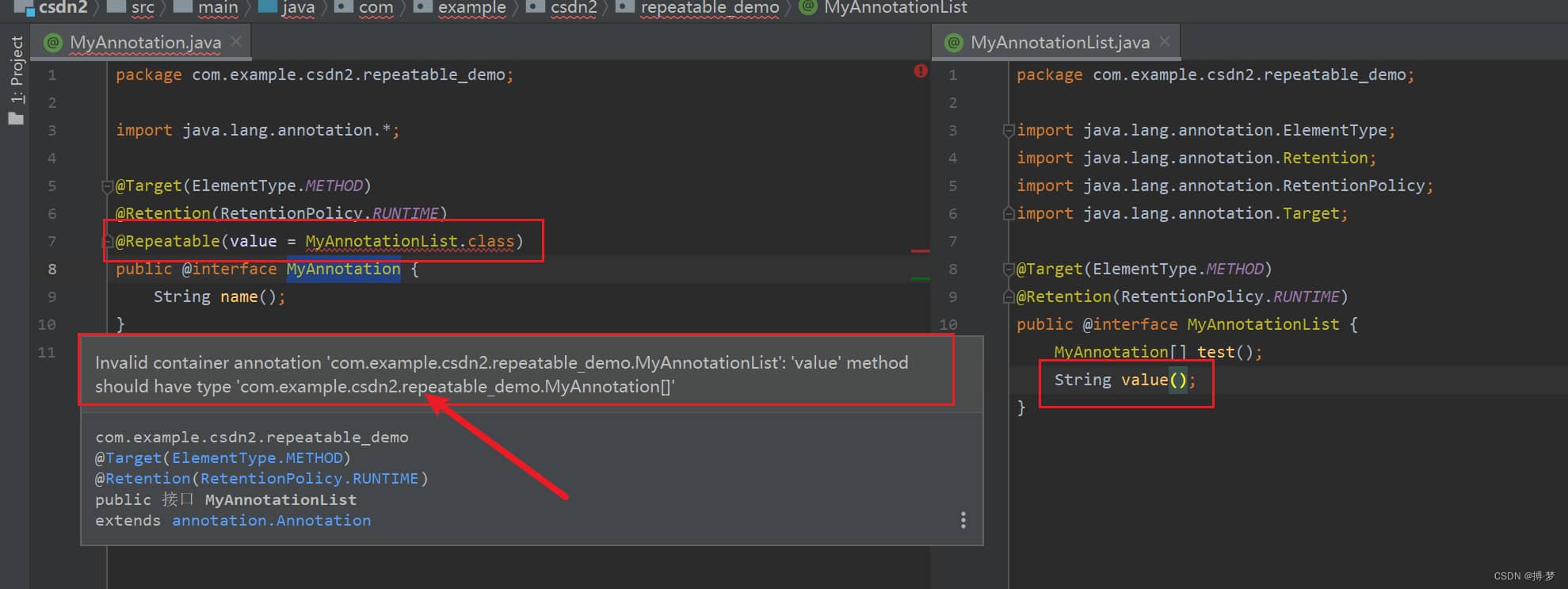Screen dimensions: 1568x589
Task: Follow the ElementType.METHOD link in tooltip
Action: click(258, 457)
